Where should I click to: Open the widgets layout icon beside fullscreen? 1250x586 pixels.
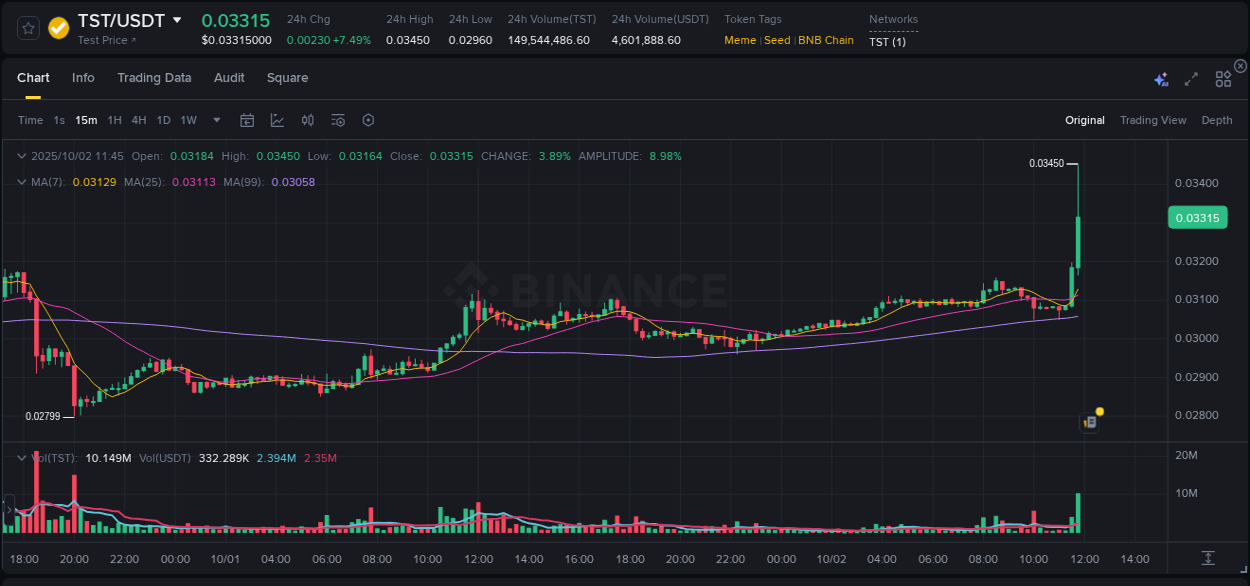1222,78
